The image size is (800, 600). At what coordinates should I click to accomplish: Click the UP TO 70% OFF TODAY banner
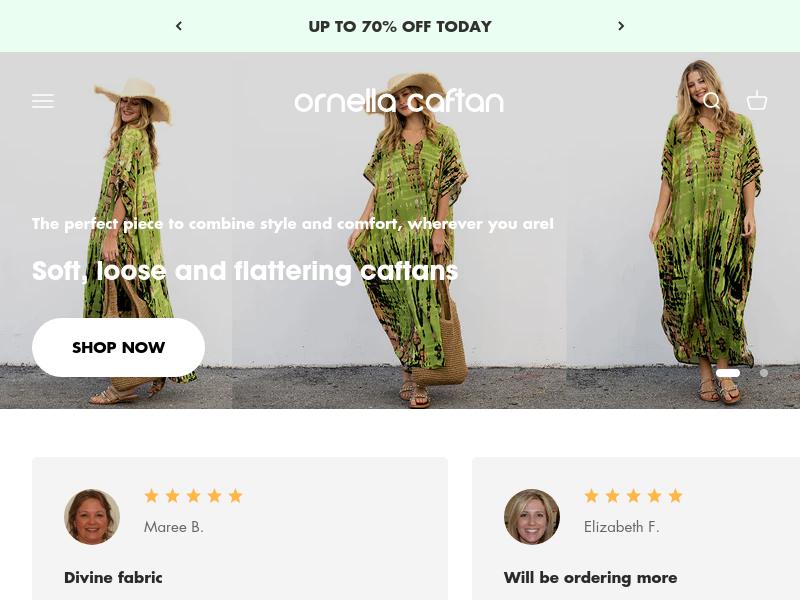[400, 27]
